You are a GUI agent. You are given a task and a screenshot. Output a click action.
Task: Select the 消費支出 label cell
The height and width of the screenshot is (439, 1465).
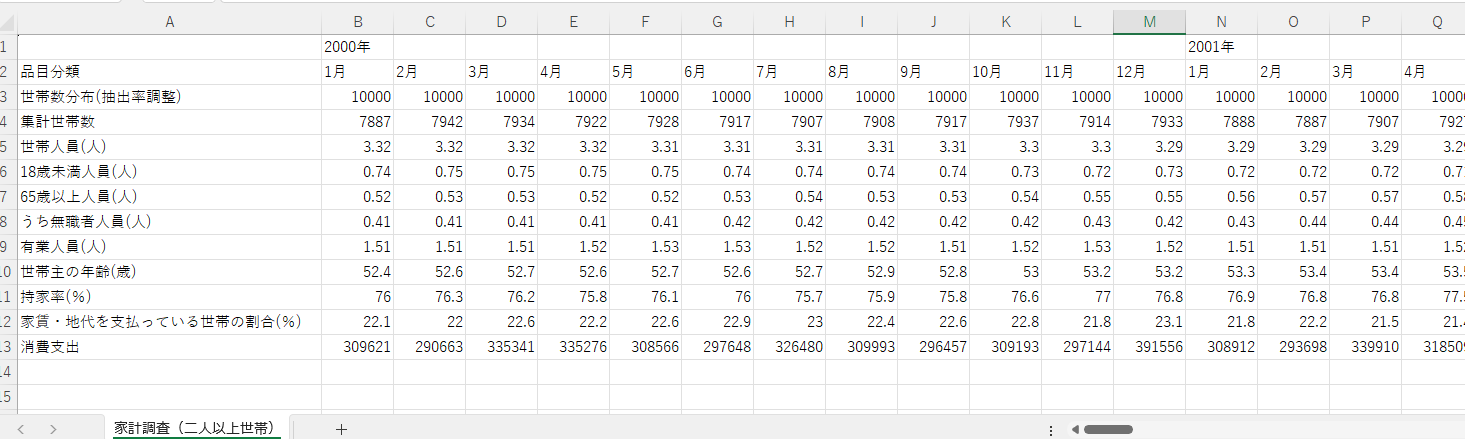click(x=169, y=347)
